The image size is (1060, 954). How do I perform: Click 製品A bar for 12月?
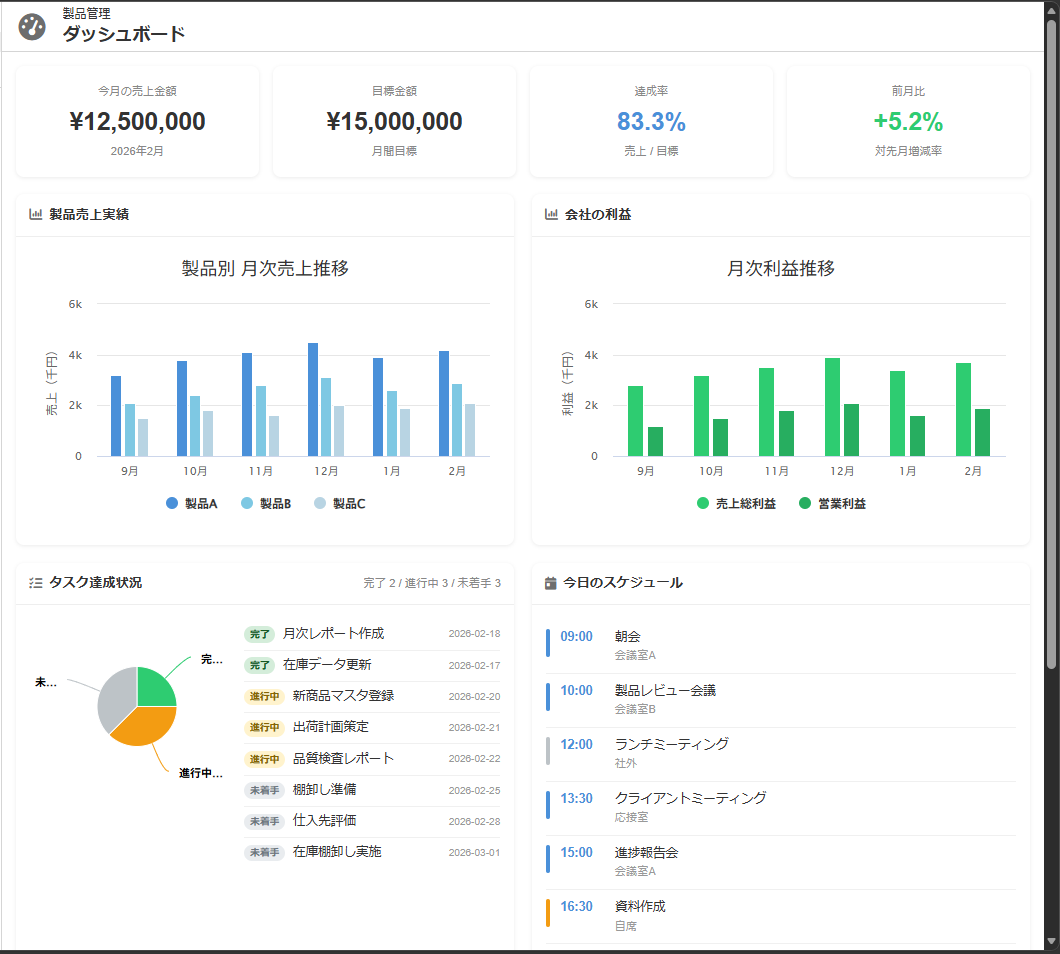[x=313, y=400]
